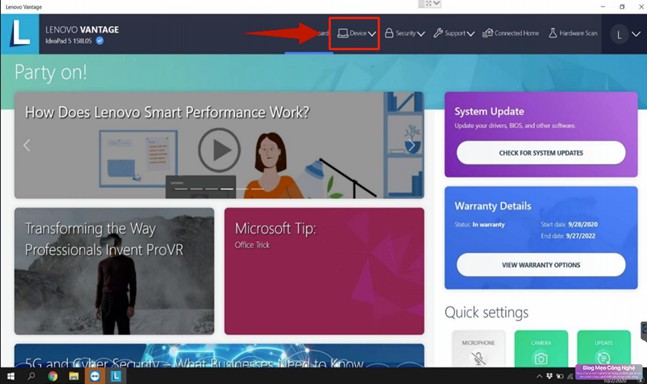647x384 pixels.
Task: Open the Hardware Scan menu item
Action: (573, 33)
